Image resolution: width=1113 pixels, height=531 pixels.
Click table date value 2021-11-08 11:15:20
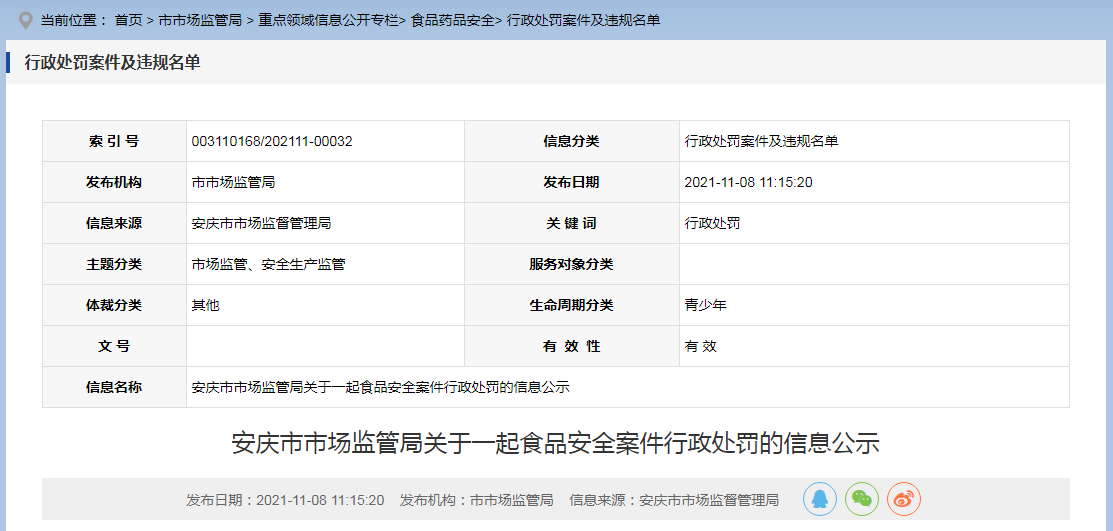748,182
